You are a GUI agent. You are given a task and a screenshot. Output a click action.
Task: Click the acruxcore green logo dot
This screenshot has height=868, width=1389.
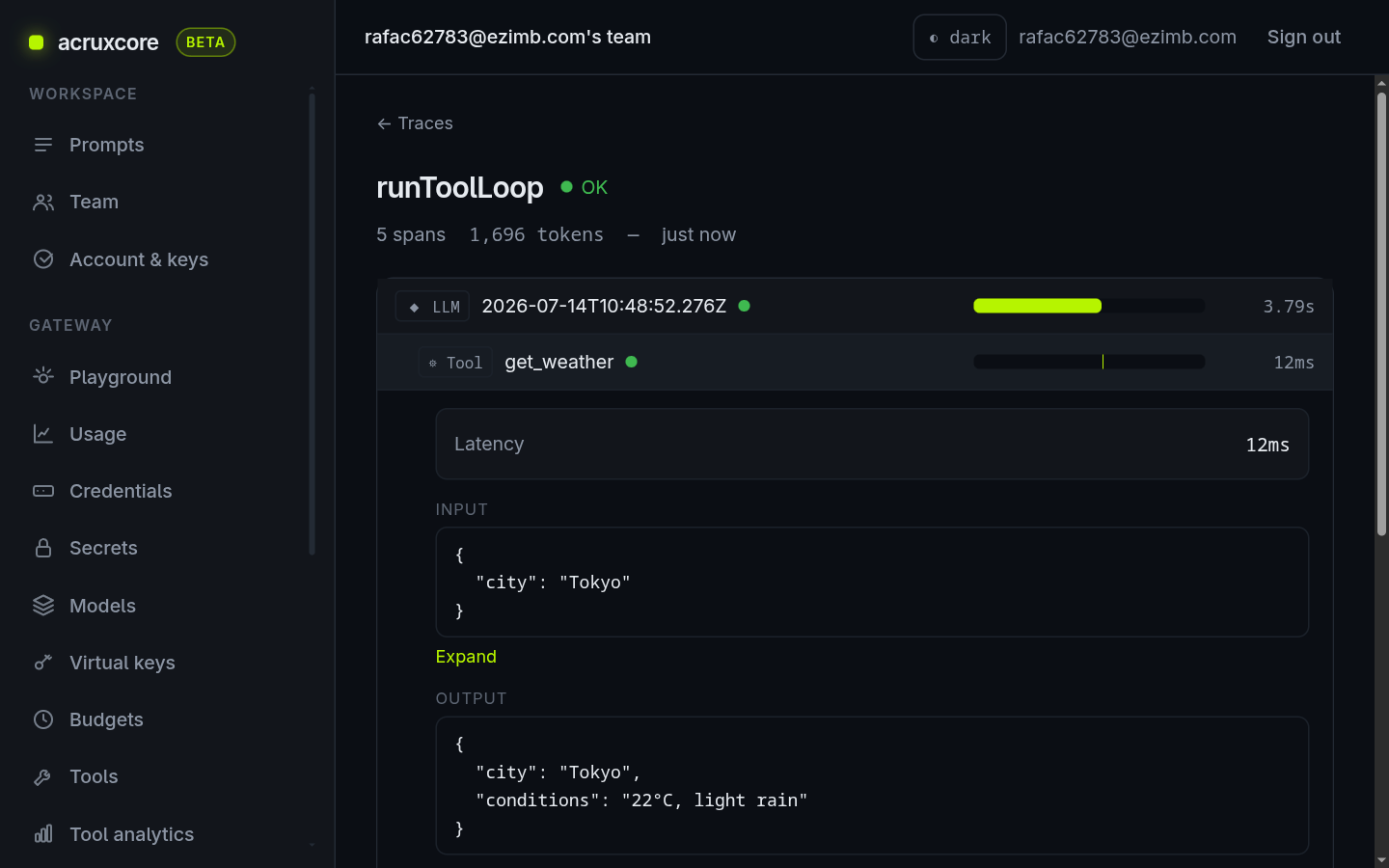click(37, 42)
